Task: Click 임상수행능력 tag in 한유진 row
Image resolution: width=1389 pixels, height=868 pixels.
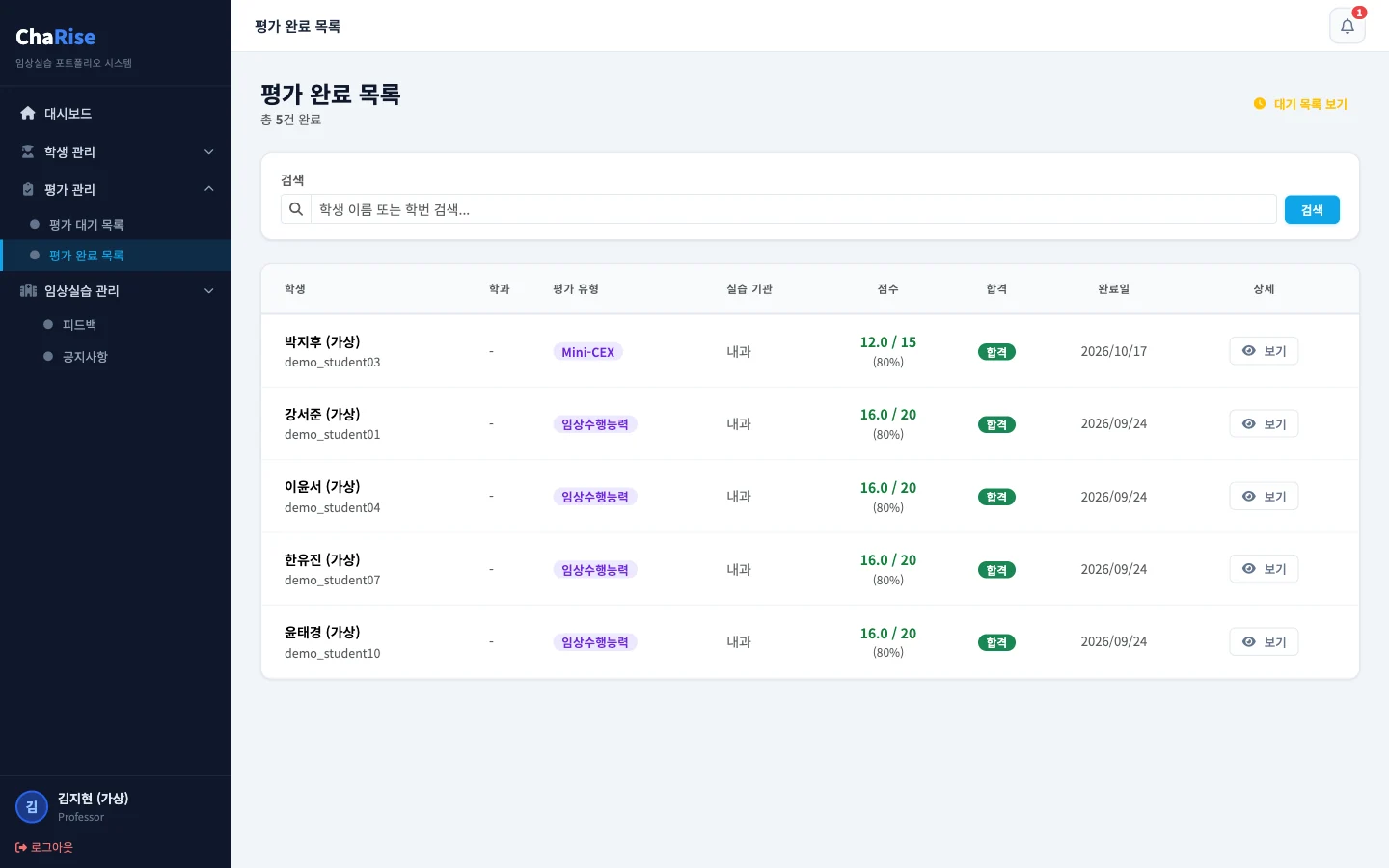Action: point(595,570)
